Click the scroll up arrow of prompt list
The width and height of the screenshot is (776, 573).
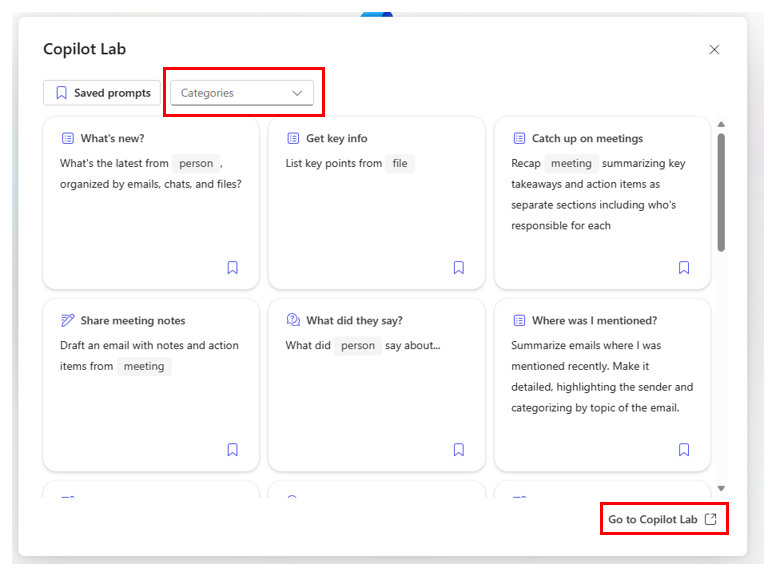(721, 124)
